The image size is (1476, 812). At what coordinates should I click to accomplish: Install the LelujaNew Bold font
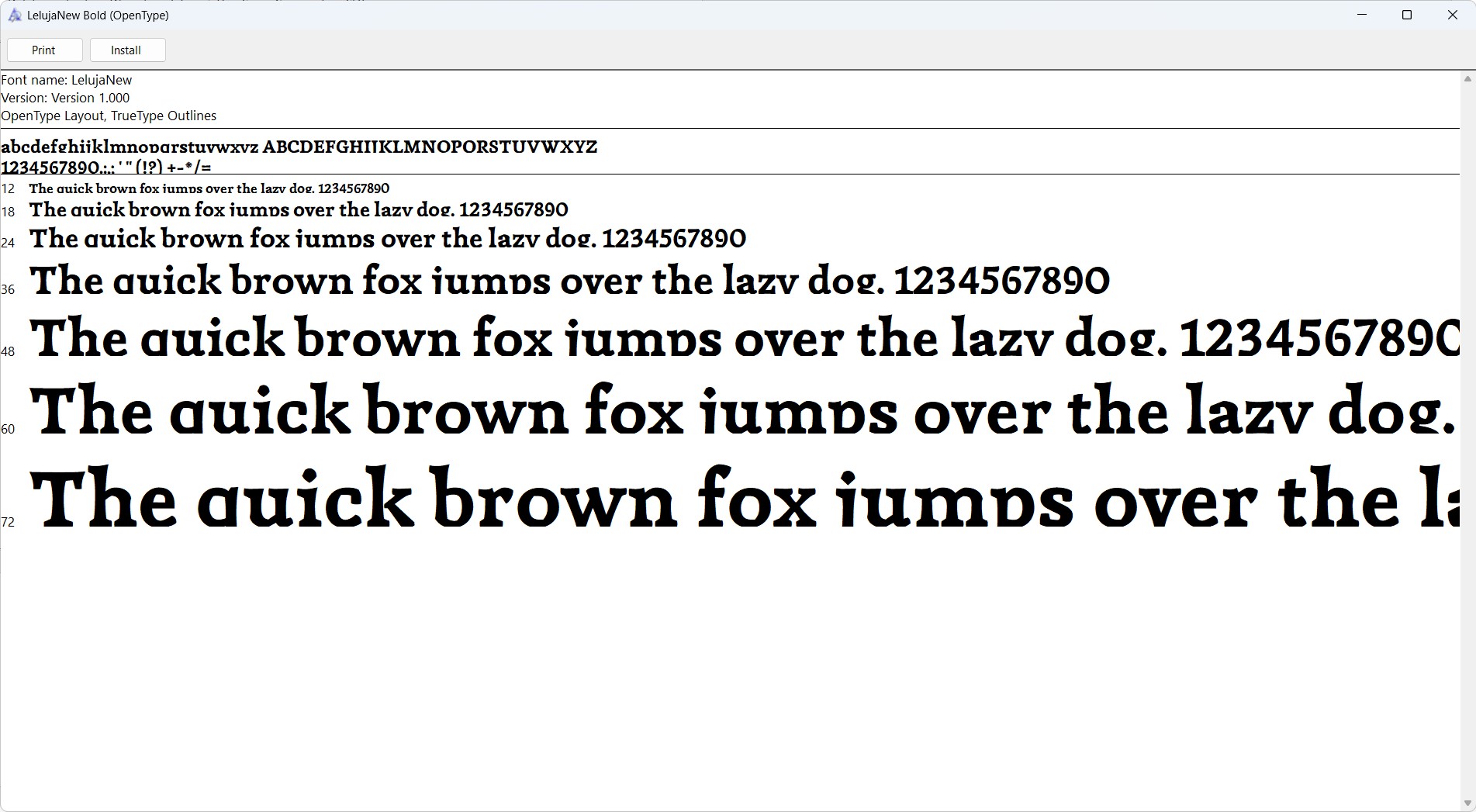click(127, 50)
